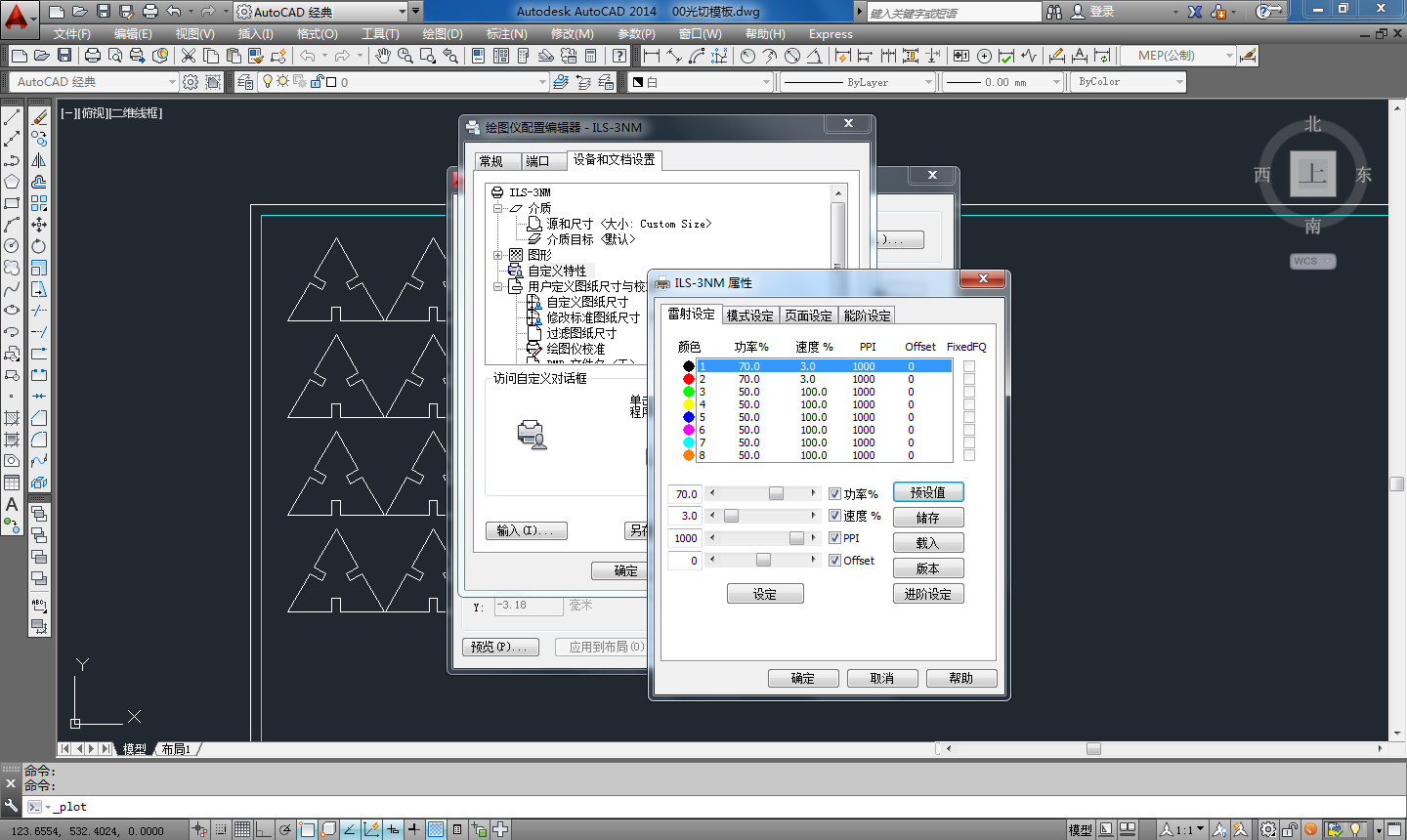Switch to the 页面设定 tab

pos(808,315)
